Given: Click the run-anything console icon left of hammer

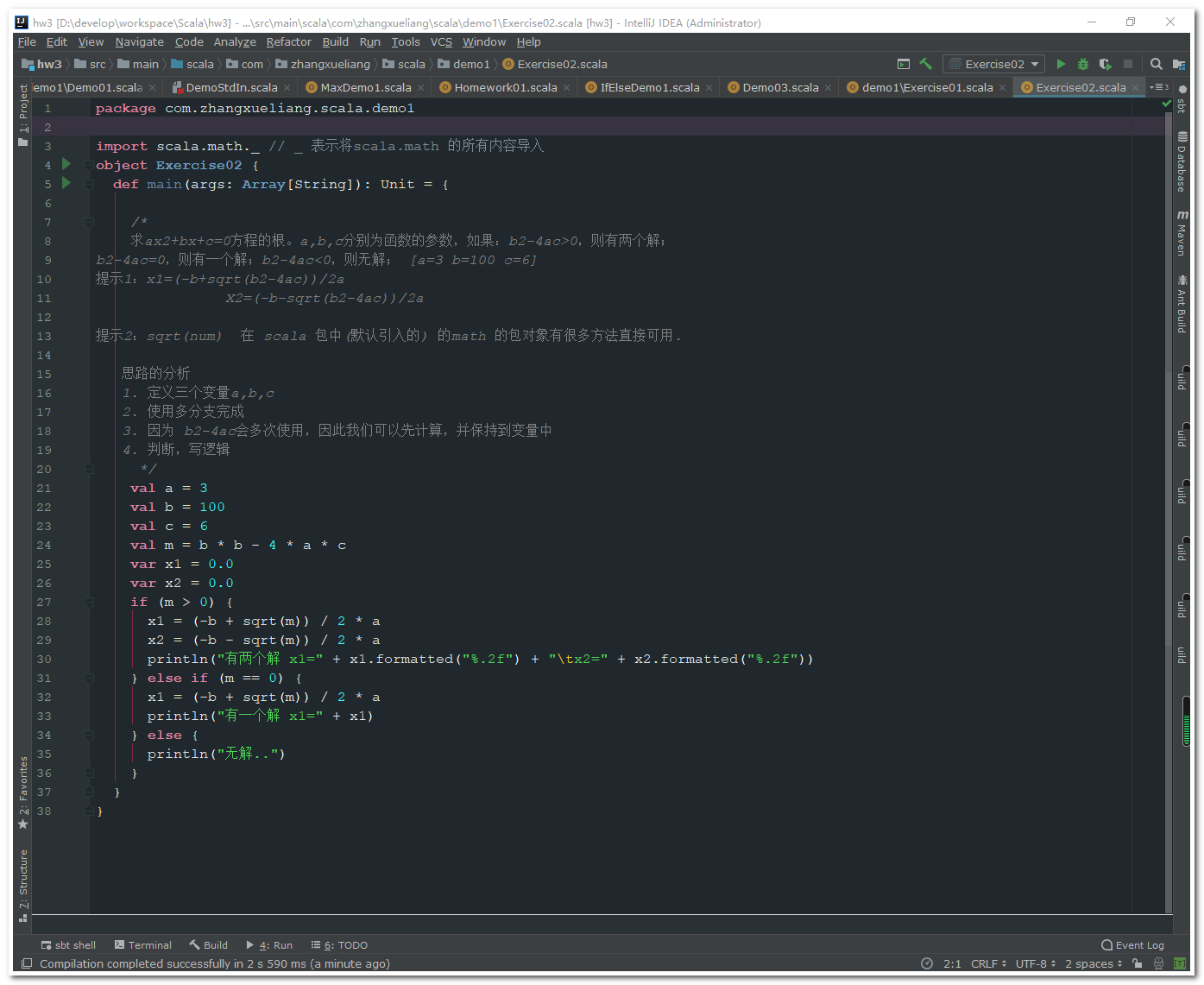Looking at the screenshot, I should pos(904,64).
